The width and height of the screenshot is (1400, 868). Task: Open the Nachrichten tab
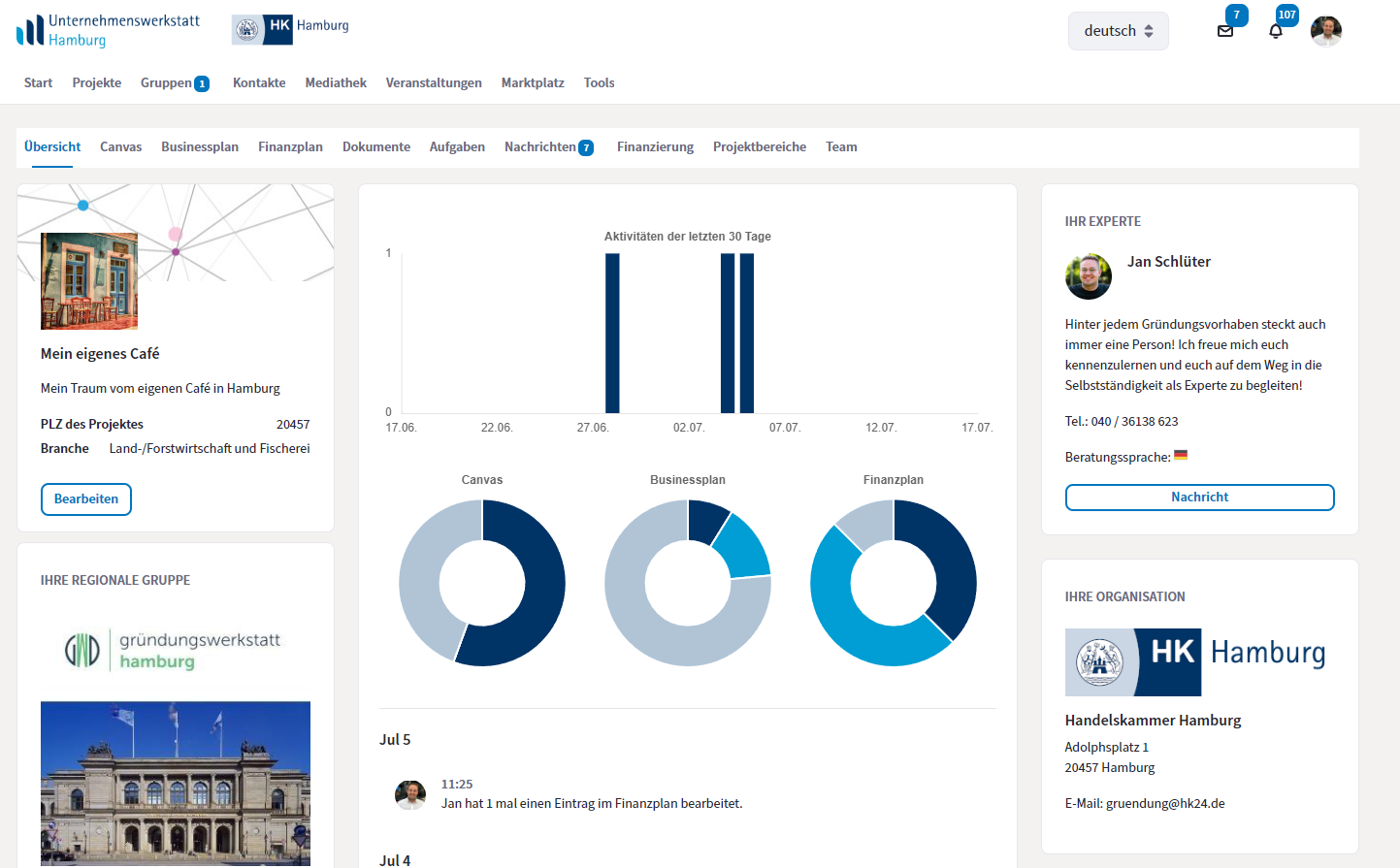click(x=540, y=146)
